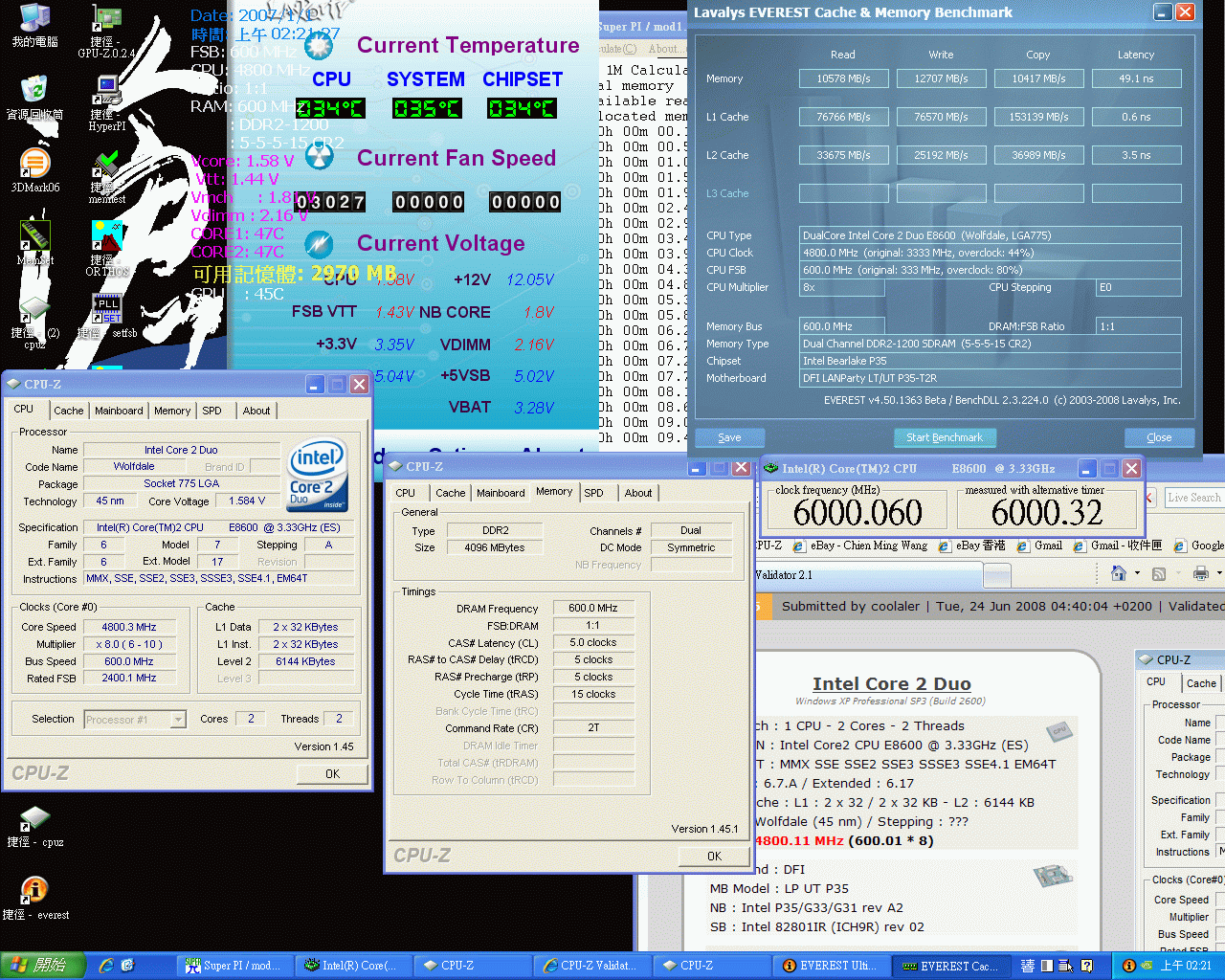Launch the ORTHOS shortcut icon
Screen dimensions: 1225x980
[106, 236]
